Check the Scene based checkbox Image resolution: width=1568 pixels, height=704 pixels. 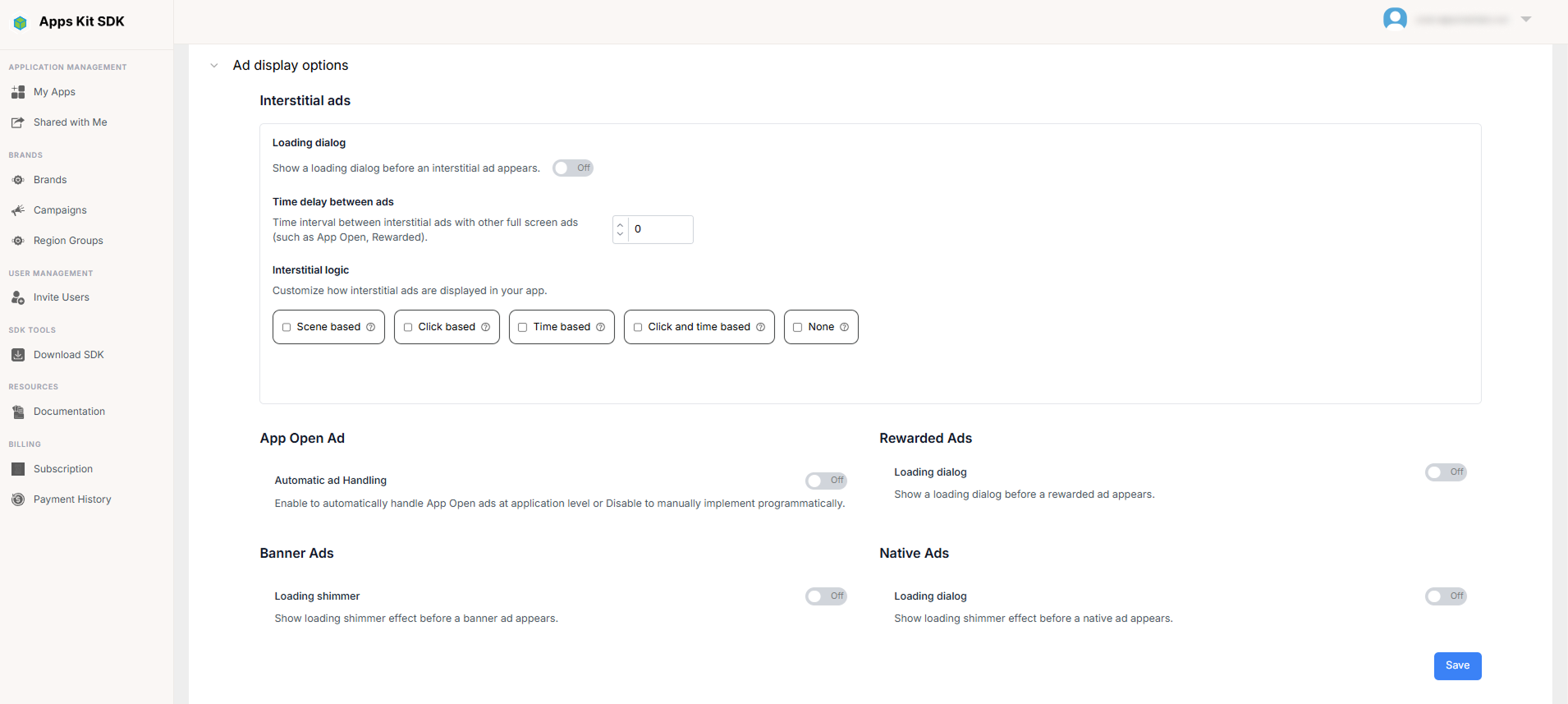tap(287, 327)
